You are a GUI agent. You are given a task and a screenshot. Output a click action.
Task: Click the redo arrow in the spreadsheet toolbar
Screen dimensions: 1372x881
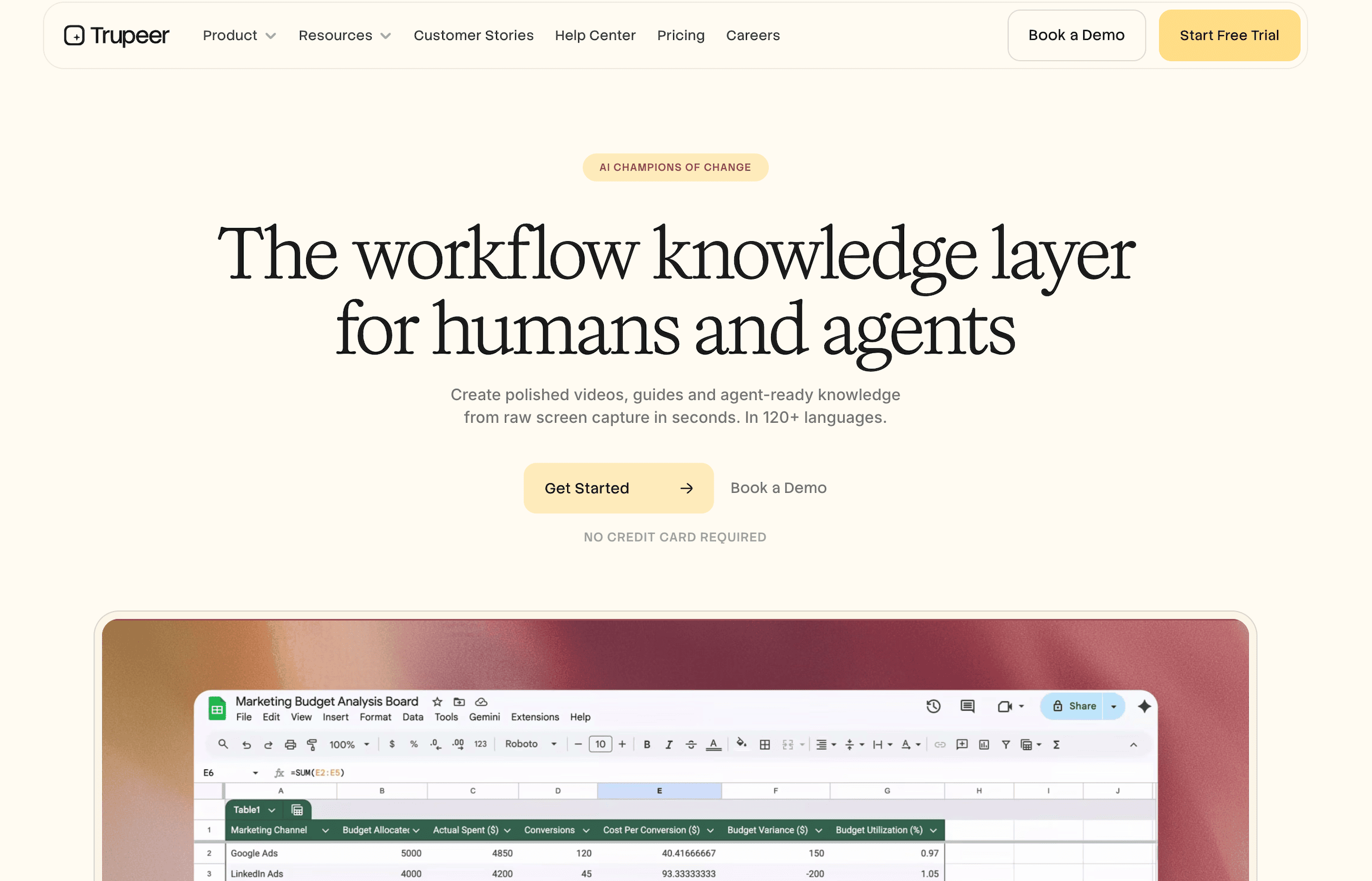coord(268,745)
